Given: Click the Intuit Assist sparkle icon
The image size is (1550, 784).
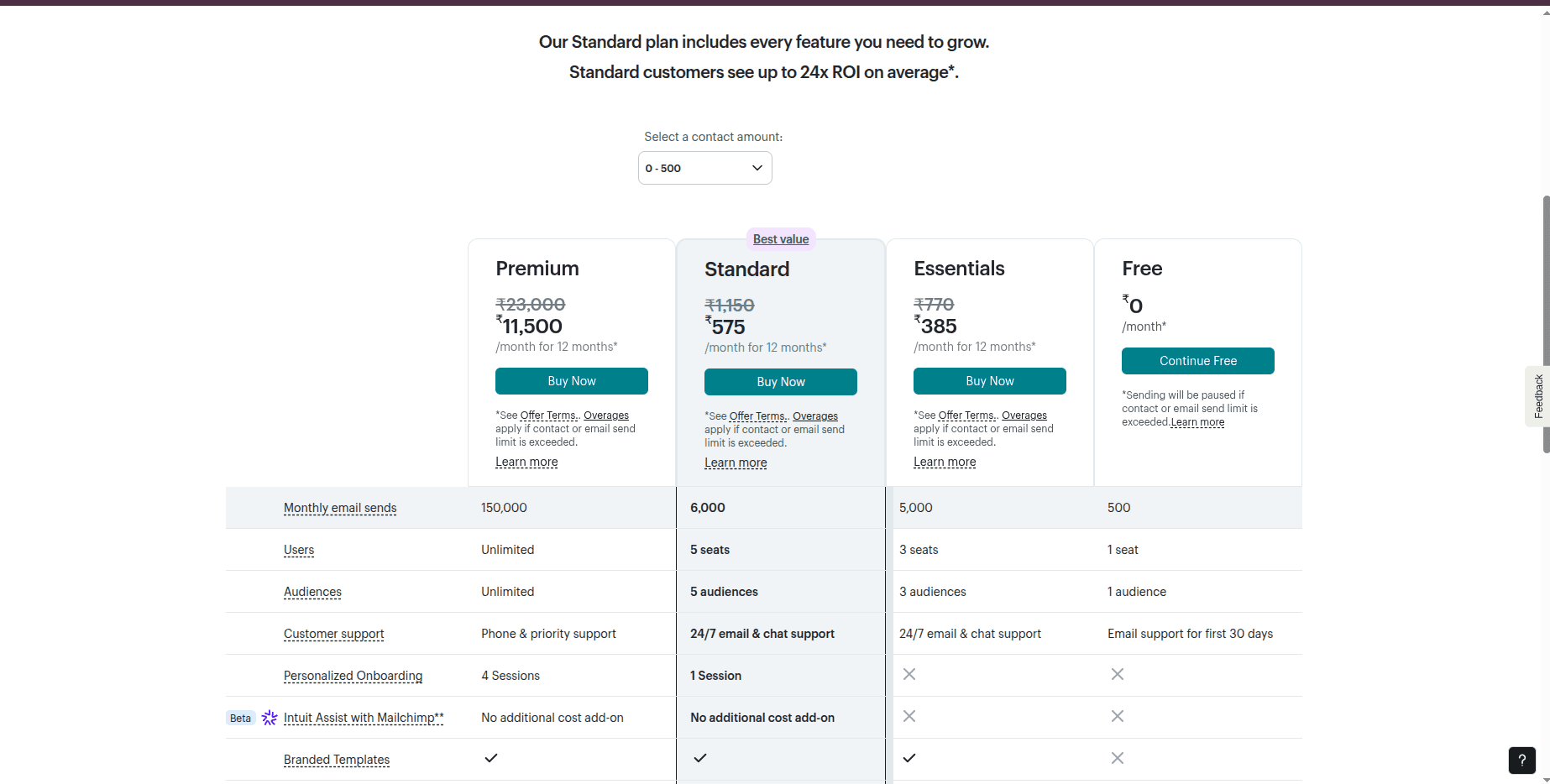Looking at the screenshot, I should pyautogui.click(x=270, y=718).
